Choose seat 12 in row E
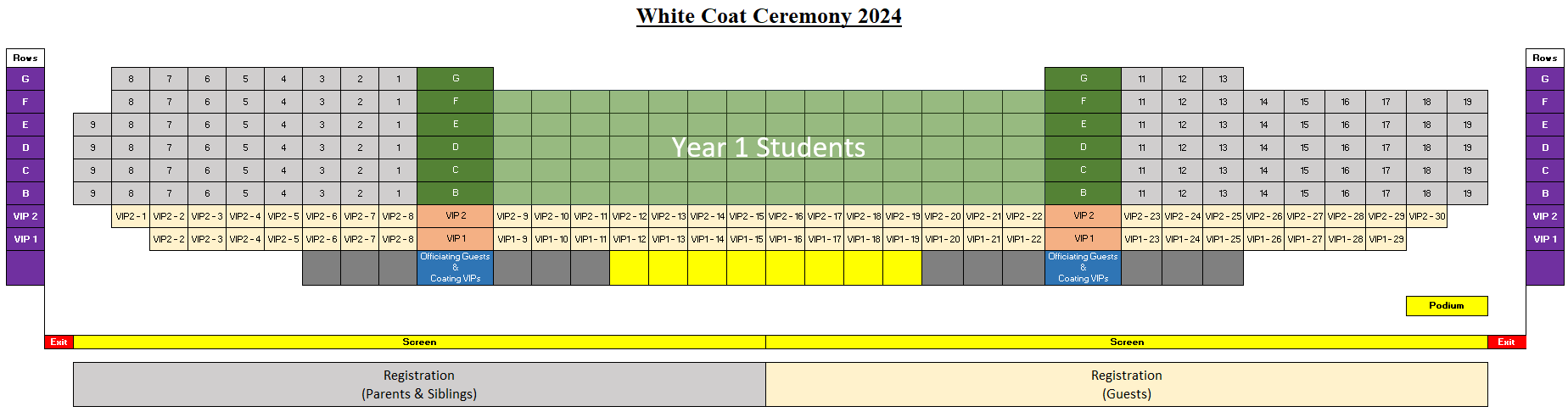 pos(1183,125)
